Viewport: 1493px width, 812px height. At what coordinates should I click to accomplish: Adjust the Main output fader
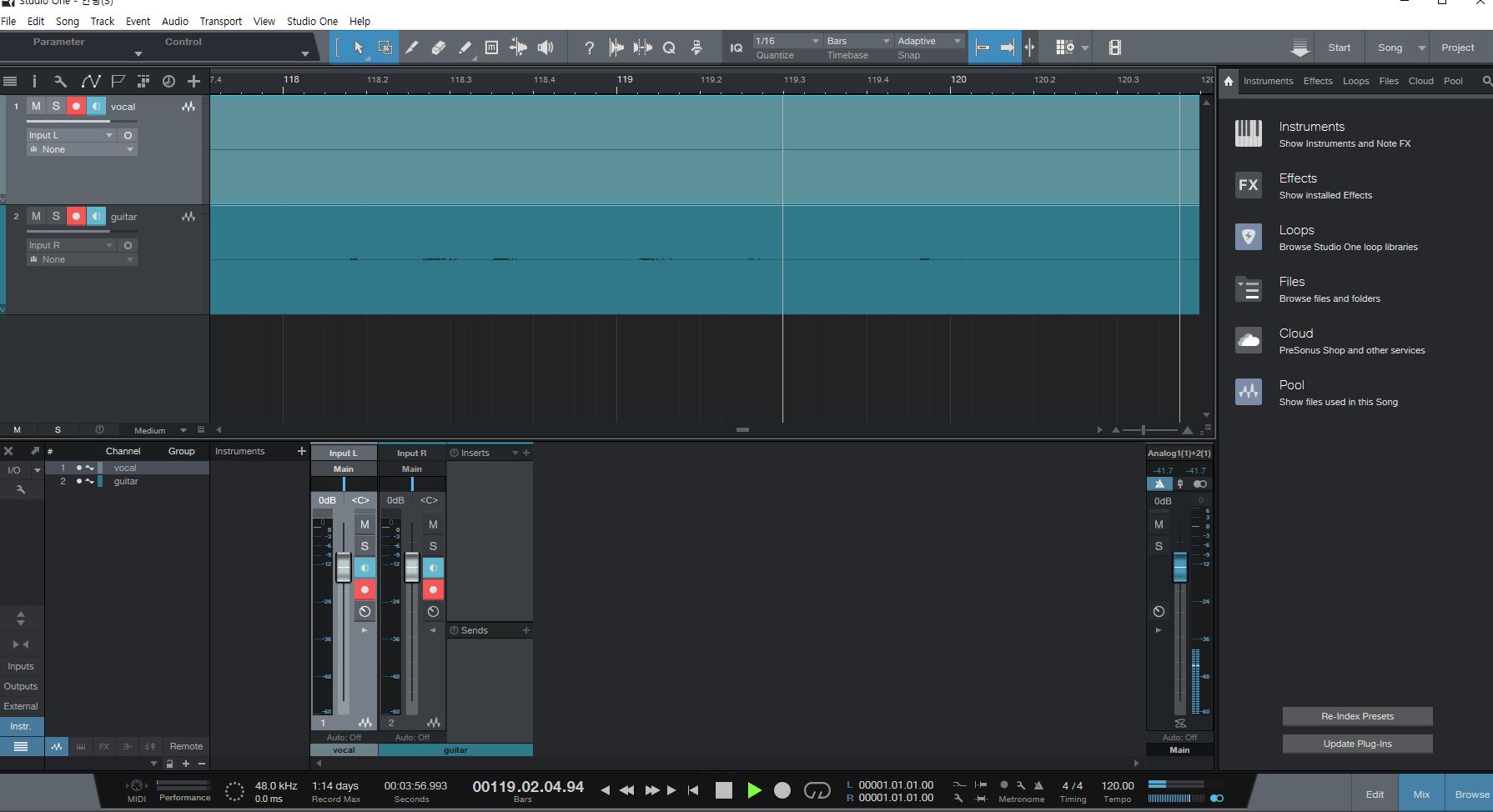1179,567
